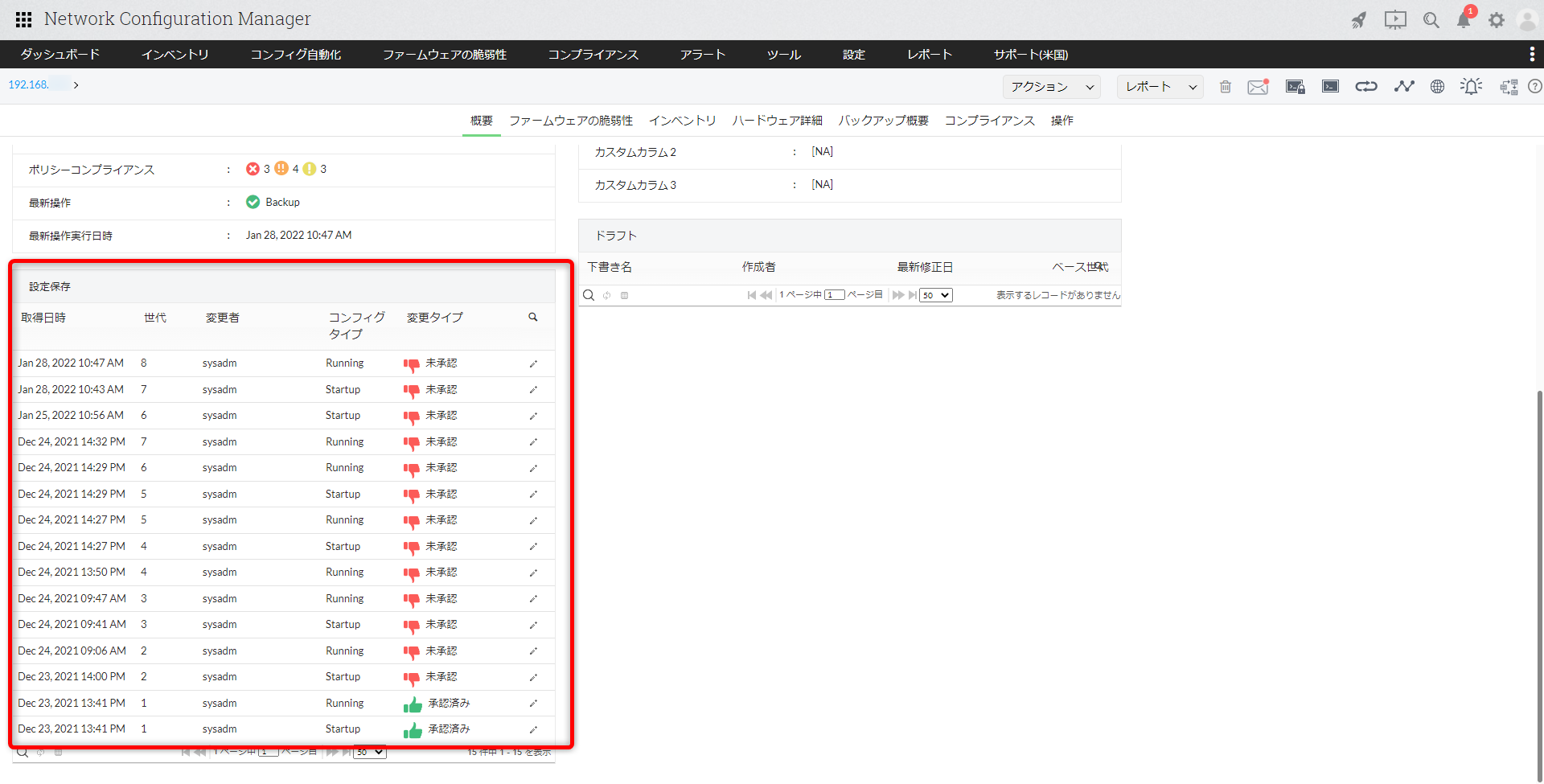This screenshot has height=784, width=1544.
Task: Click the header search magnifier icon
Action: point(1431,20)
